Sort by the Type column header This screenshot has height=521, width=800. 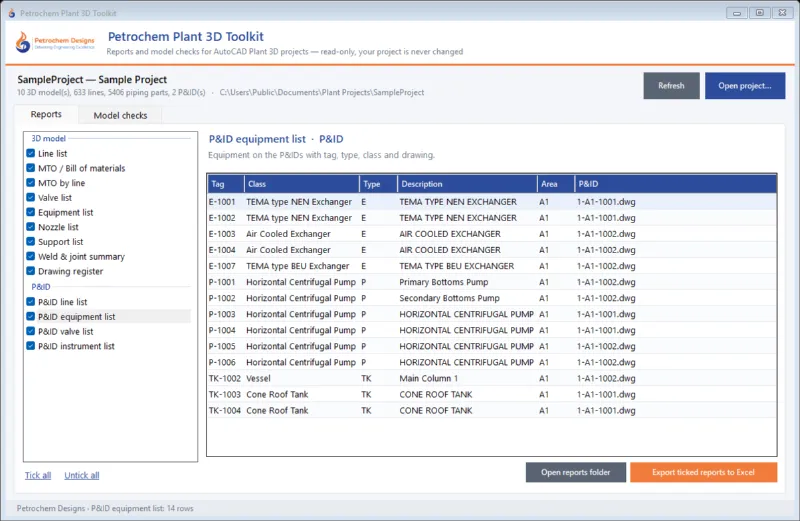coord(378,184)
